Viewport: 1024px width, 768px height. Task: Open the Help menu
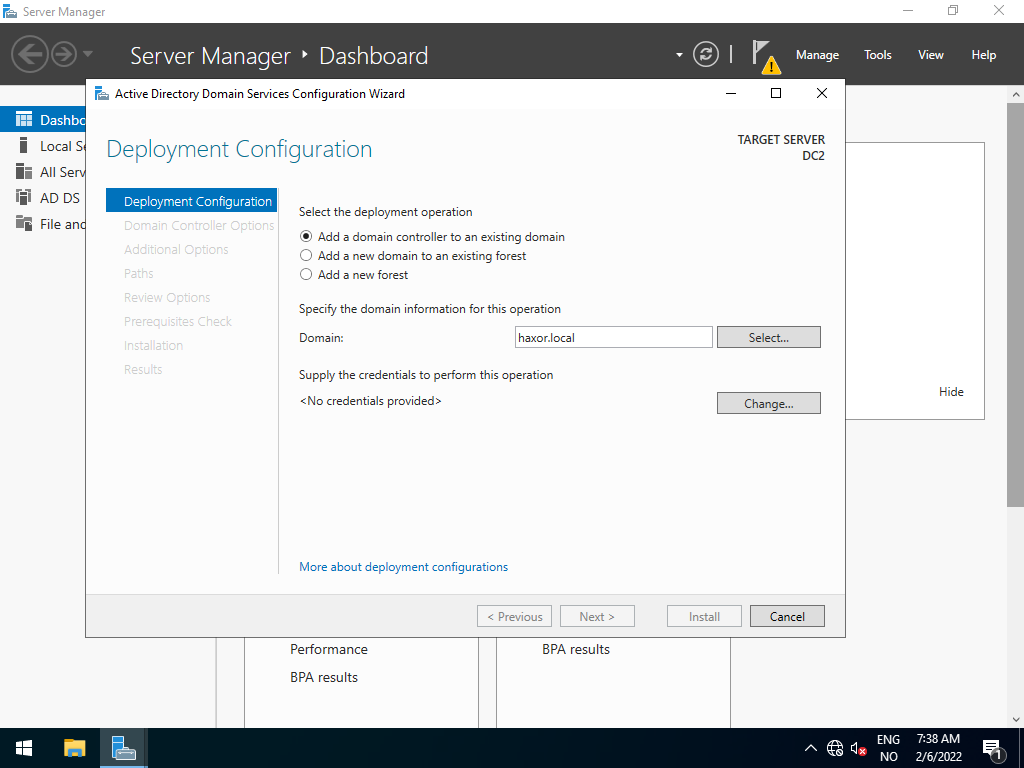tap(983, 55)
